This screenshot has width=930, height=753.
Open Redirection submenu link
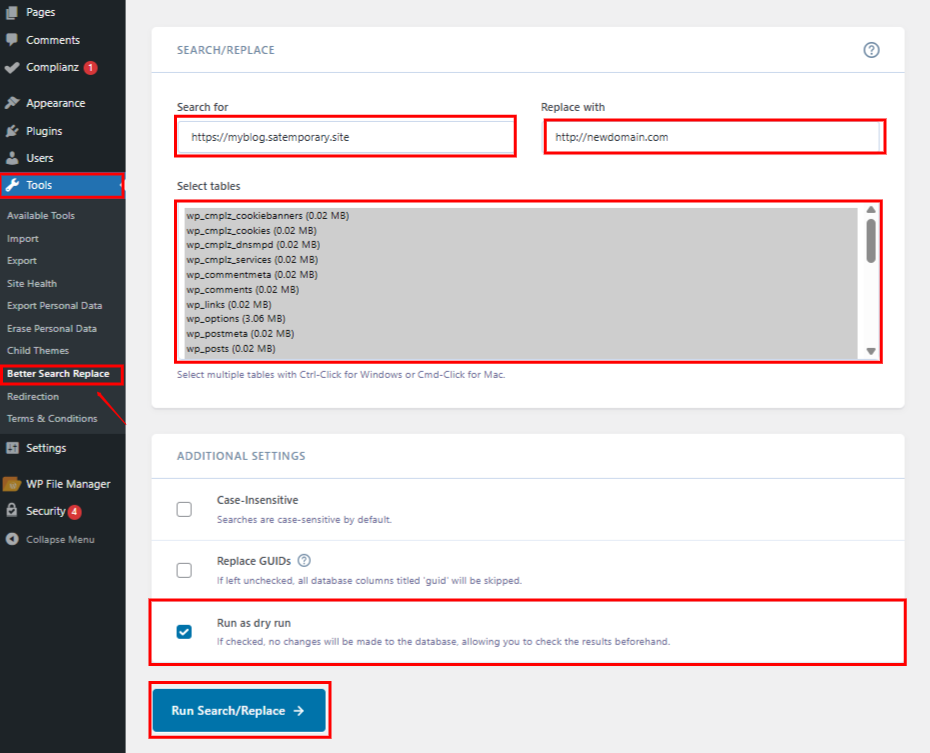click(33, 396)
